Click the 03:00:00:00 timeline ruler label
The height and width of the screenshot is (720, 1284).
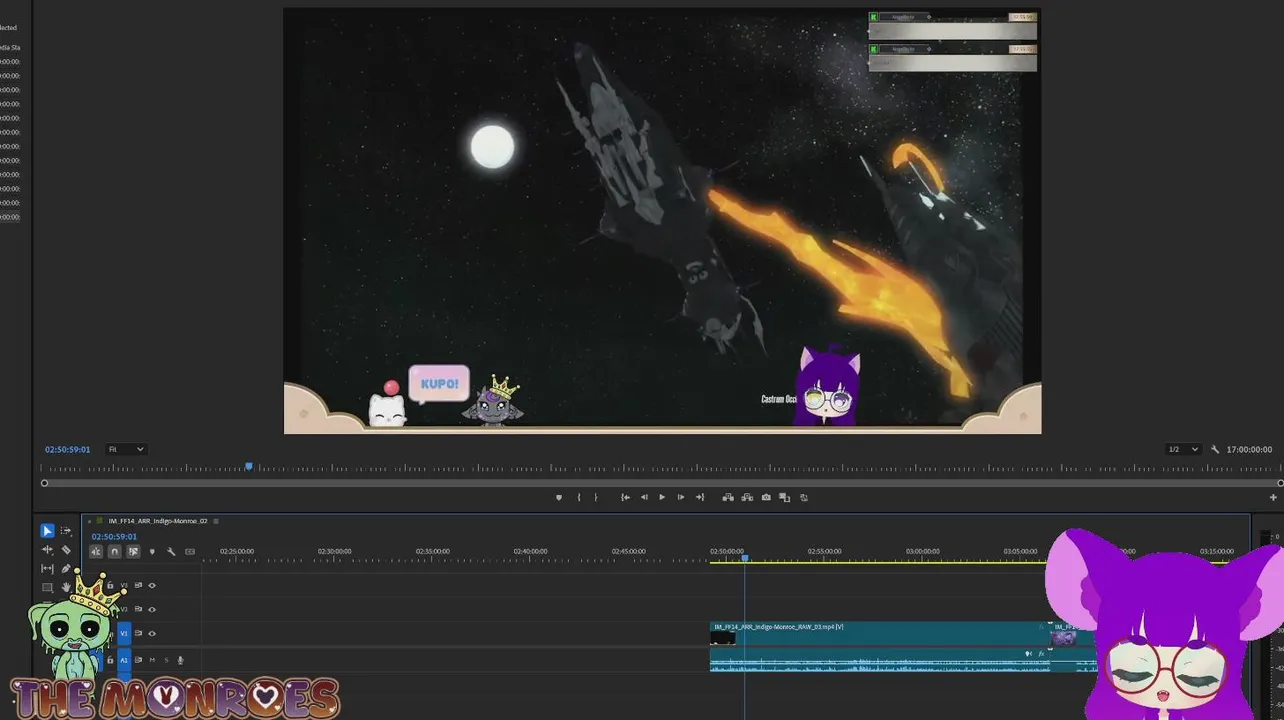(x=922, y=551)
